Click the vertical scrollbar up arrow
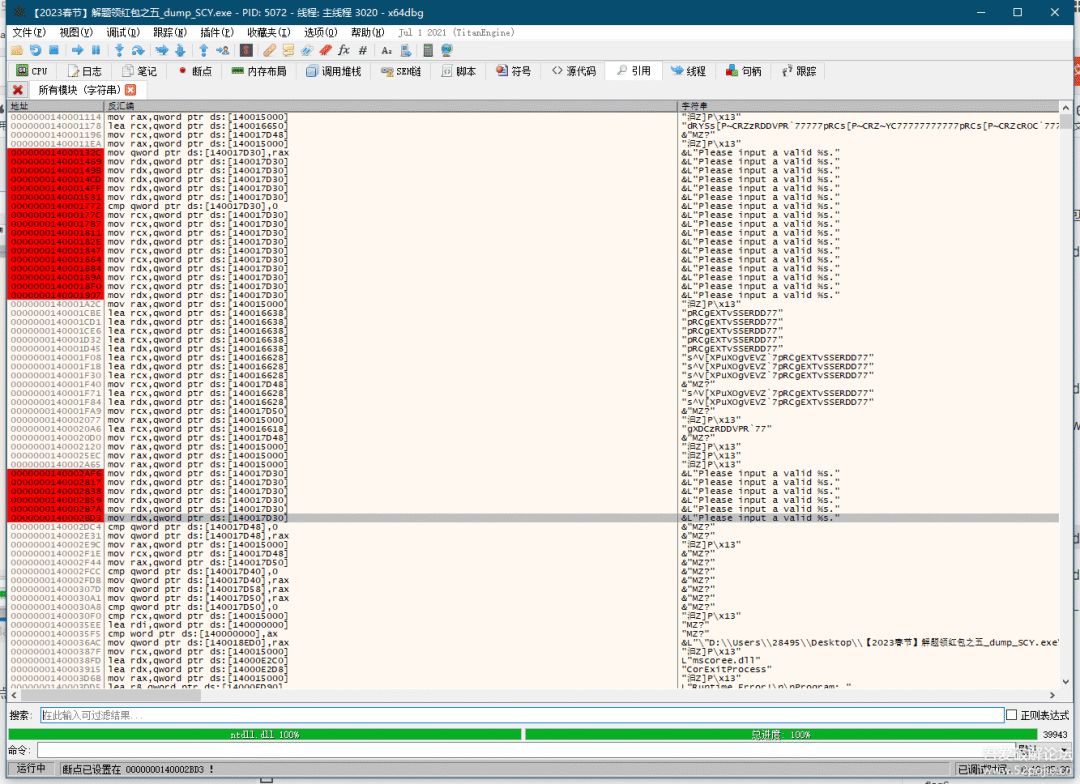The image size is (1080, 784). click(x=1066, y=107)
